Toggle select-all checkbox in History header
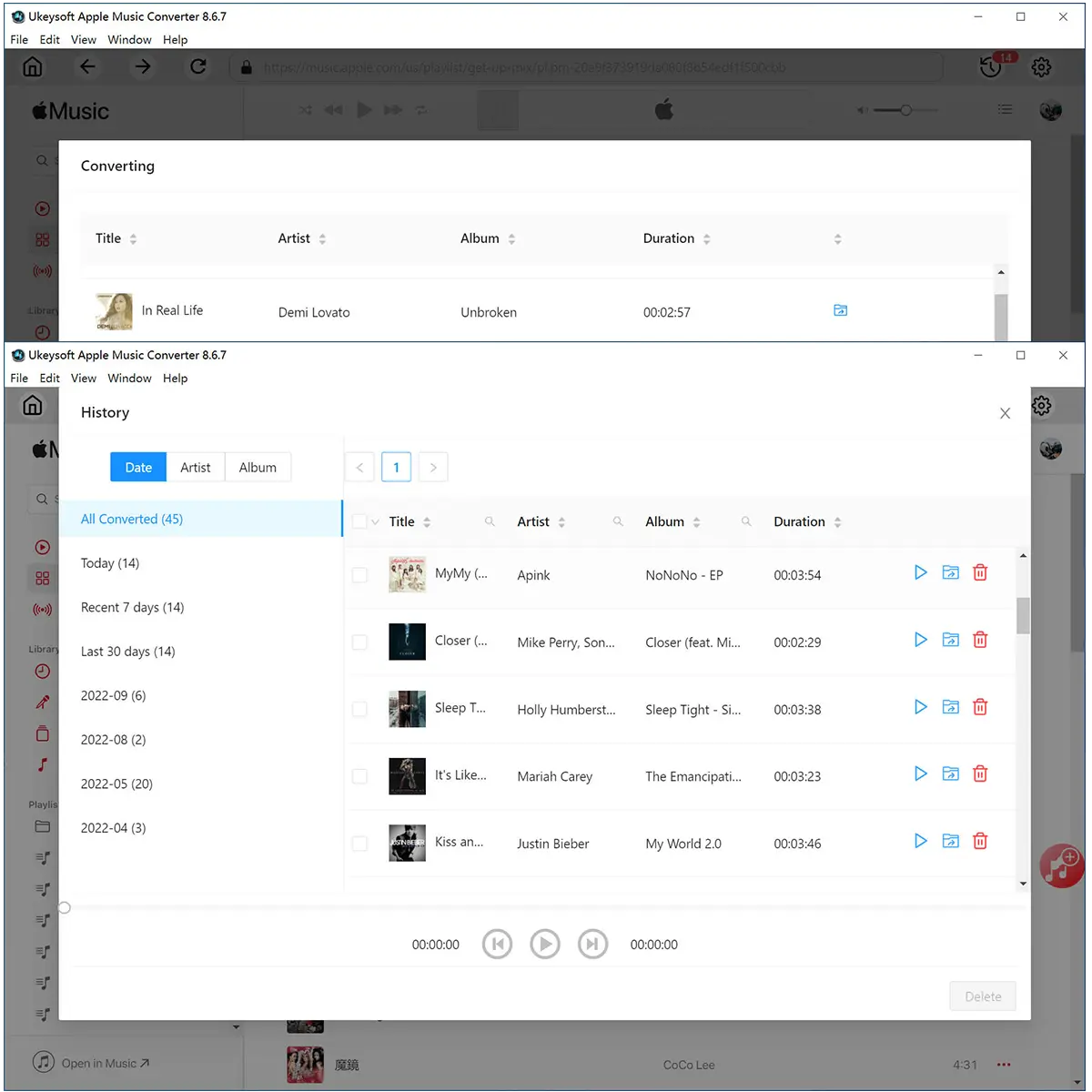The image size is (1092, 1092). tap(359, 521)
